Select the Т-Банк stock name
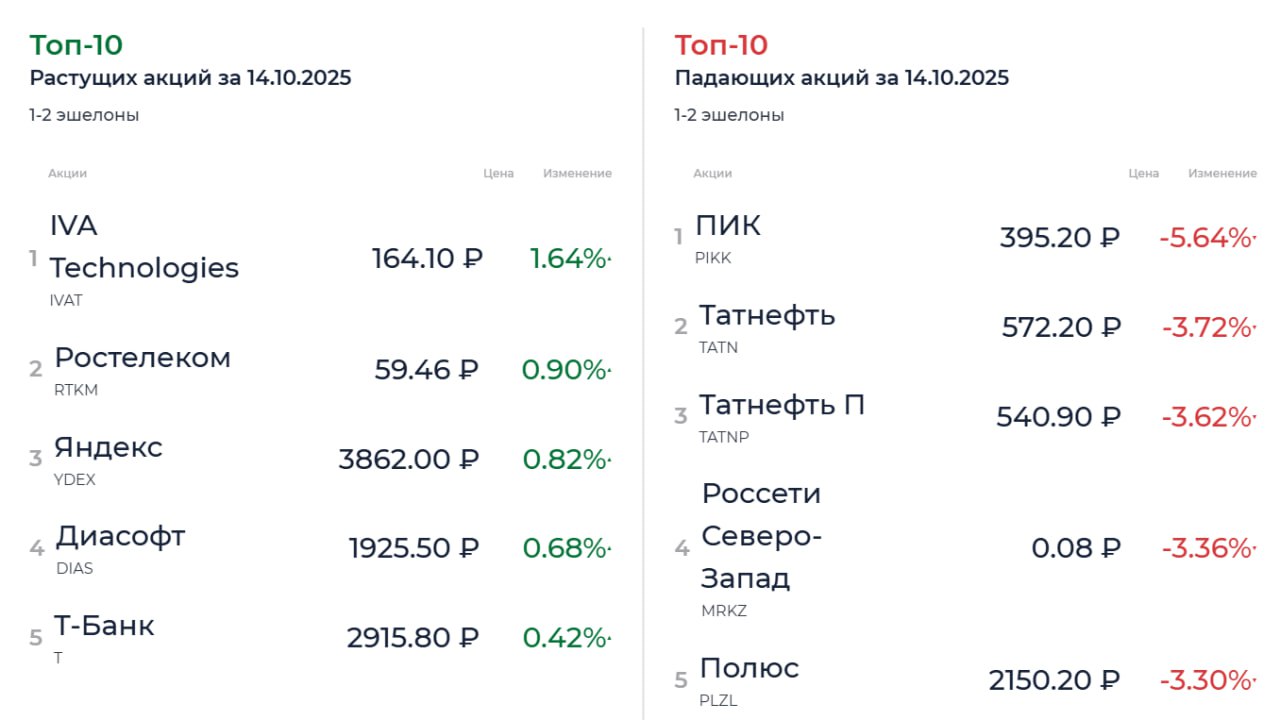The width and height of the screenshot is (1280, 720). pyautogui.click(x=104, y=626)
